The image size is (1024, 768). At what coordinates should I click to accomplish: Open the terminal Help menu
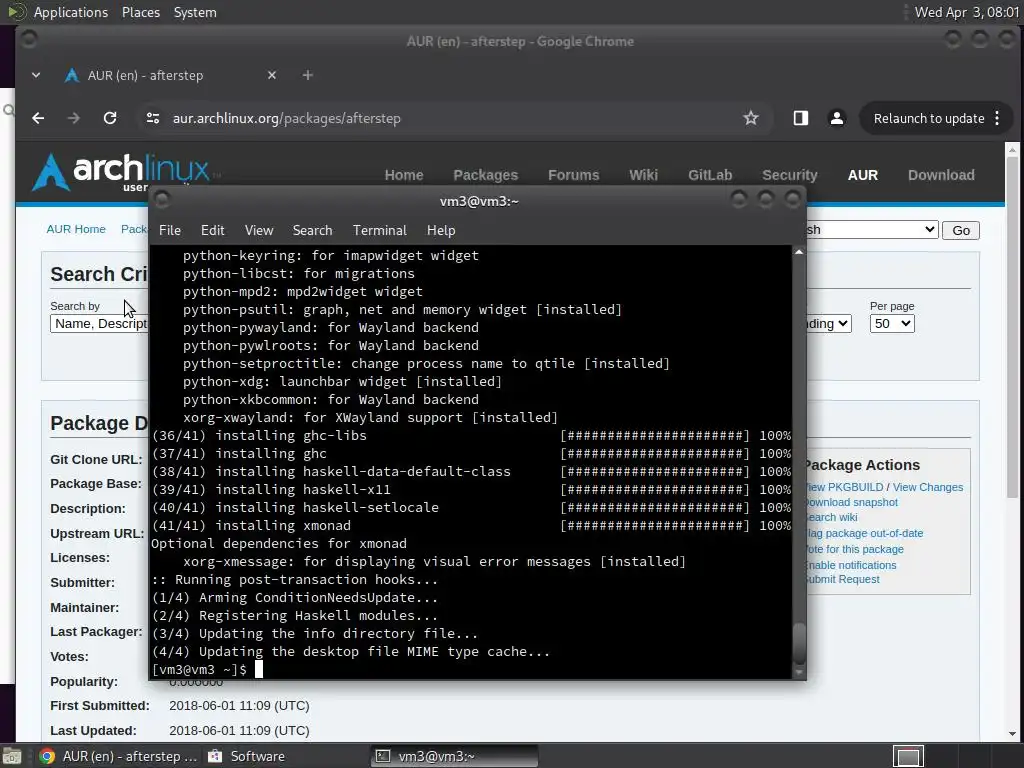coord(441,230)
